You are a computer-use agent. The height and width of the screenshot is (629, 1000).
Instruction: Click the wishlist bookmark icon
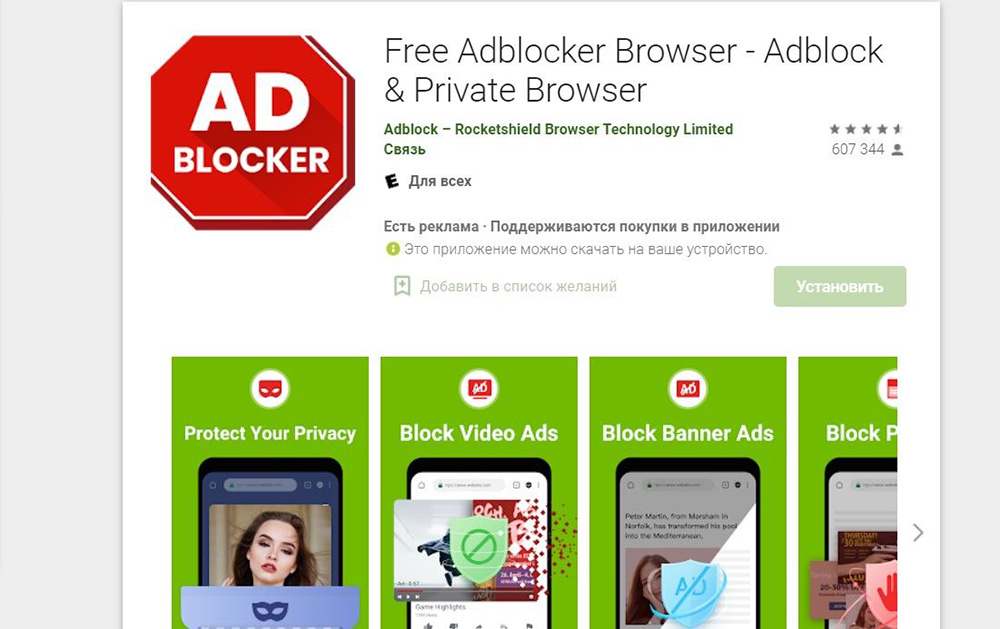pos(402,286)
